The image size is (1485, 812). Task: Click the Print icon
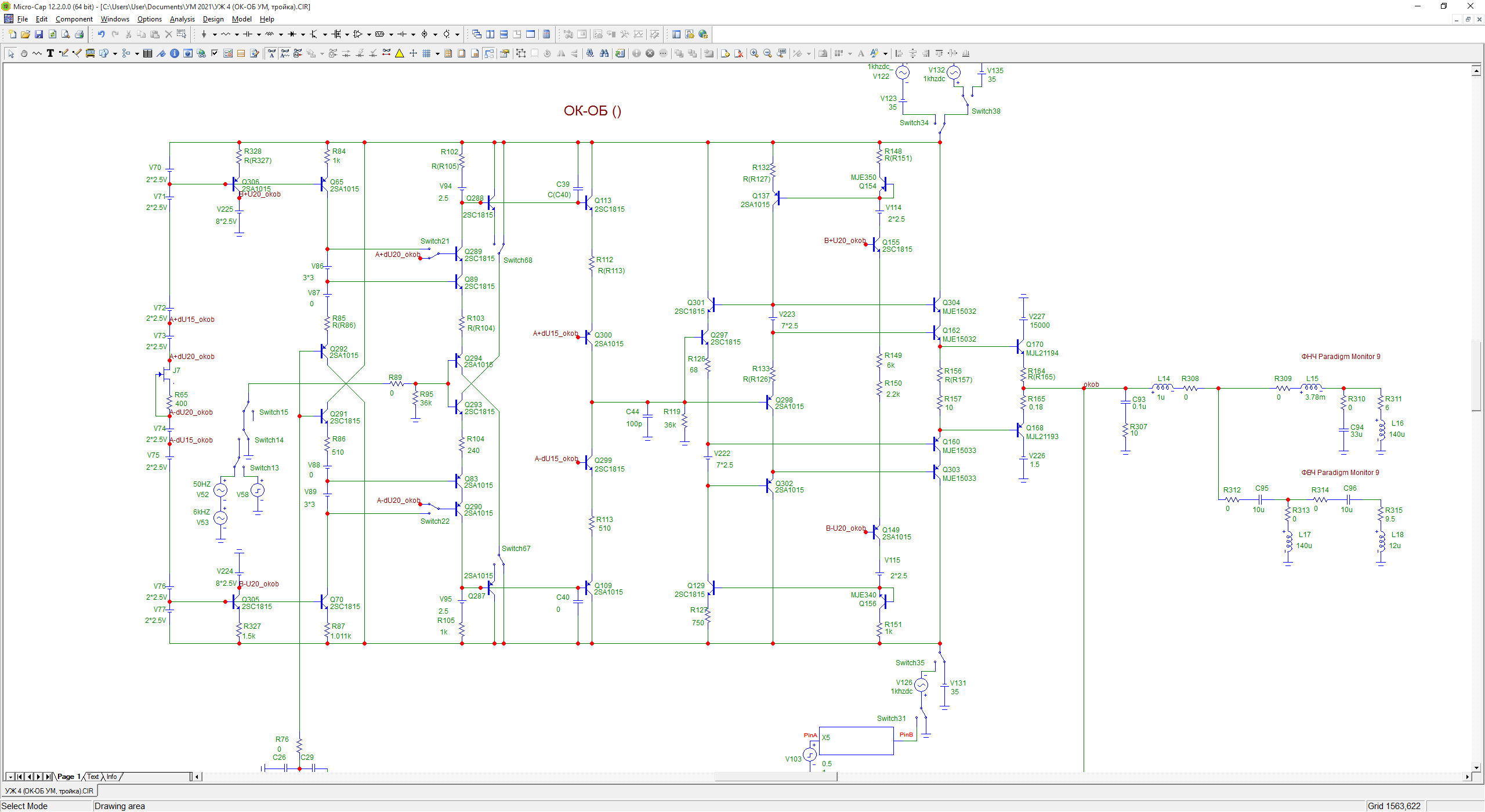coord(79,34)
